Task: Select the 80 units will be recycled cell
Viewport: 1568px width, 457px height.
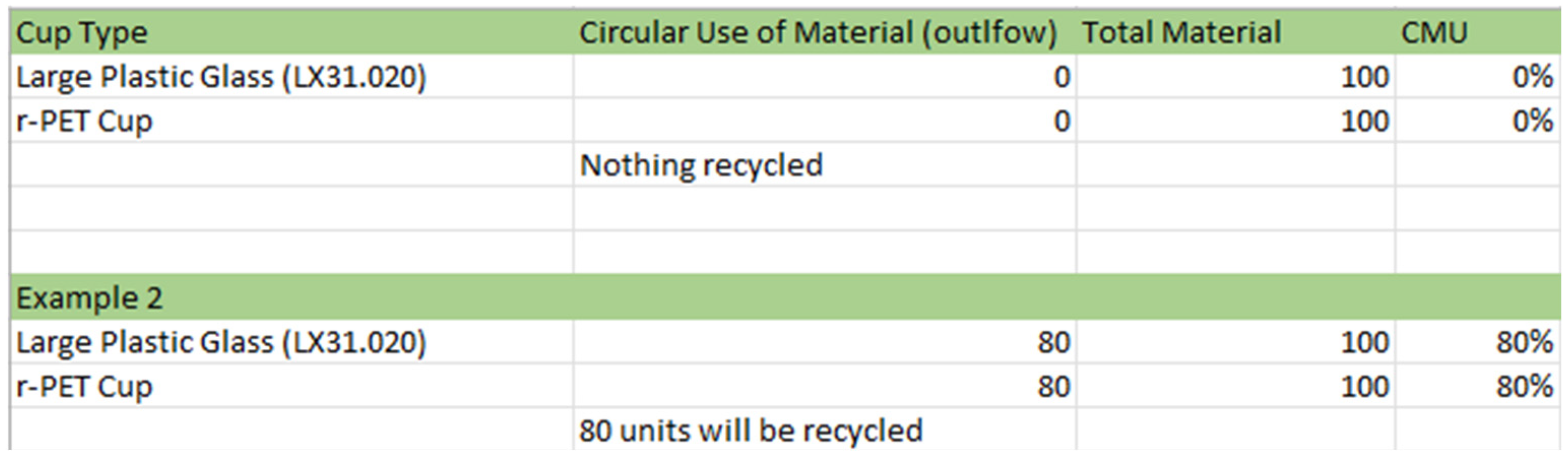Action: pyautogui.click(x=825, y=430)
